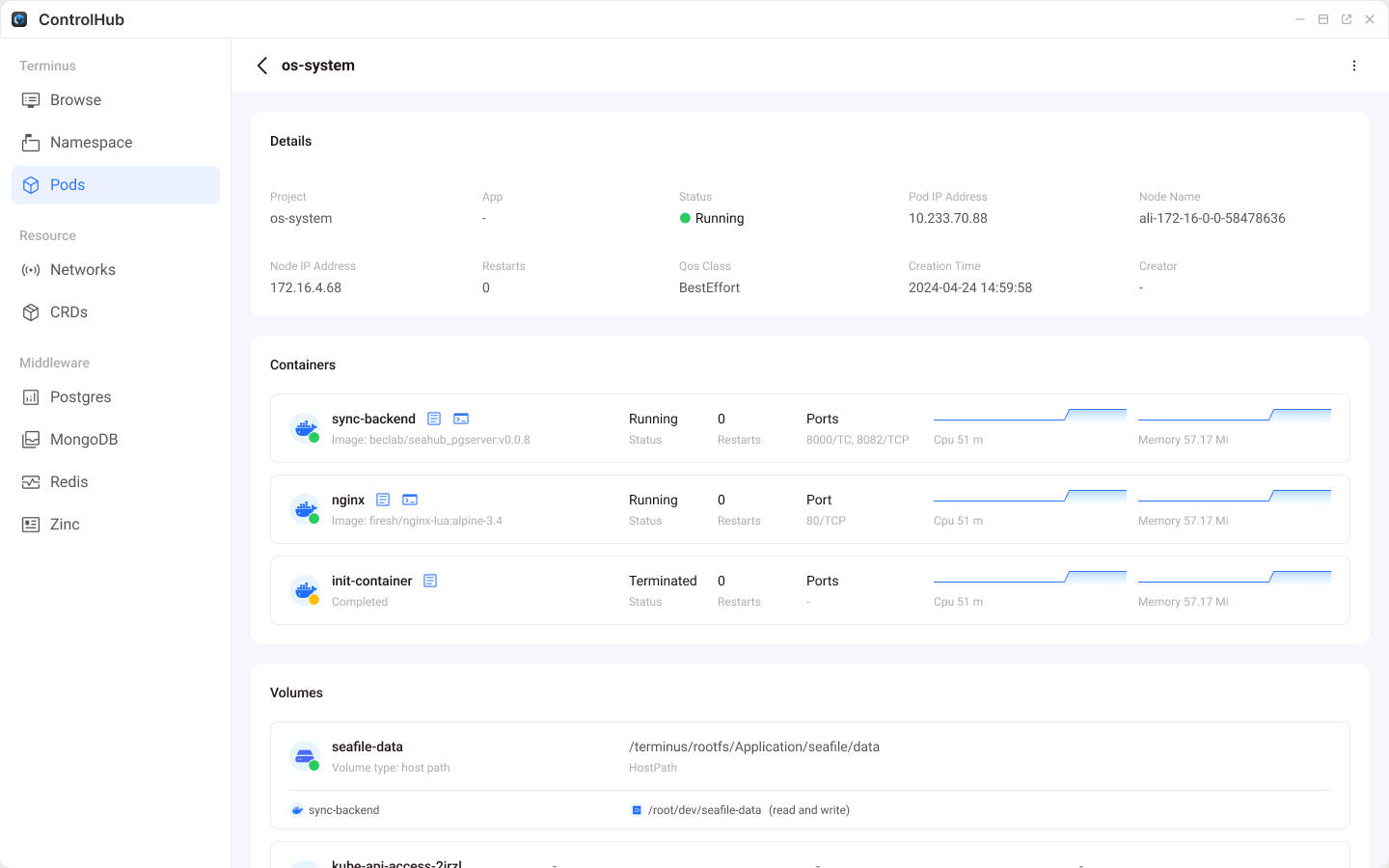This screenshot has width=1389, height=868.
Task: Click the seafile-data volume icon
Action: click(x=305, y=756)
